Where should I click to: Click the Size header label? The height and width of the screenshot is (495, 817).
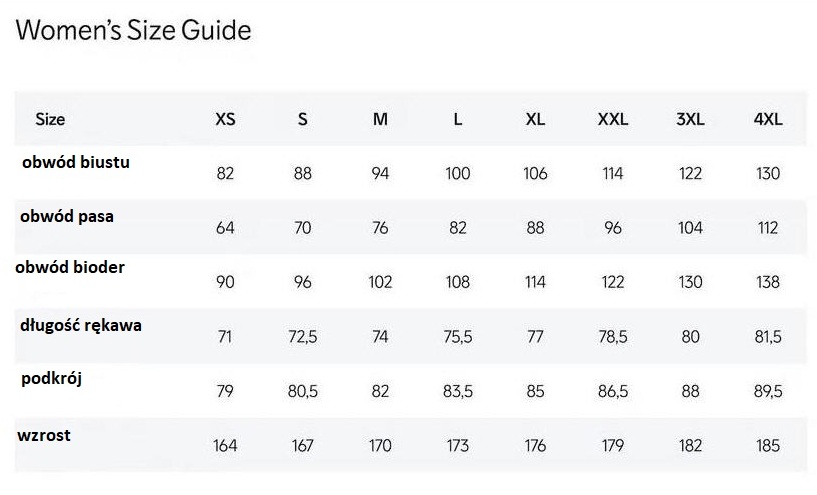click(x=50, y=119)
